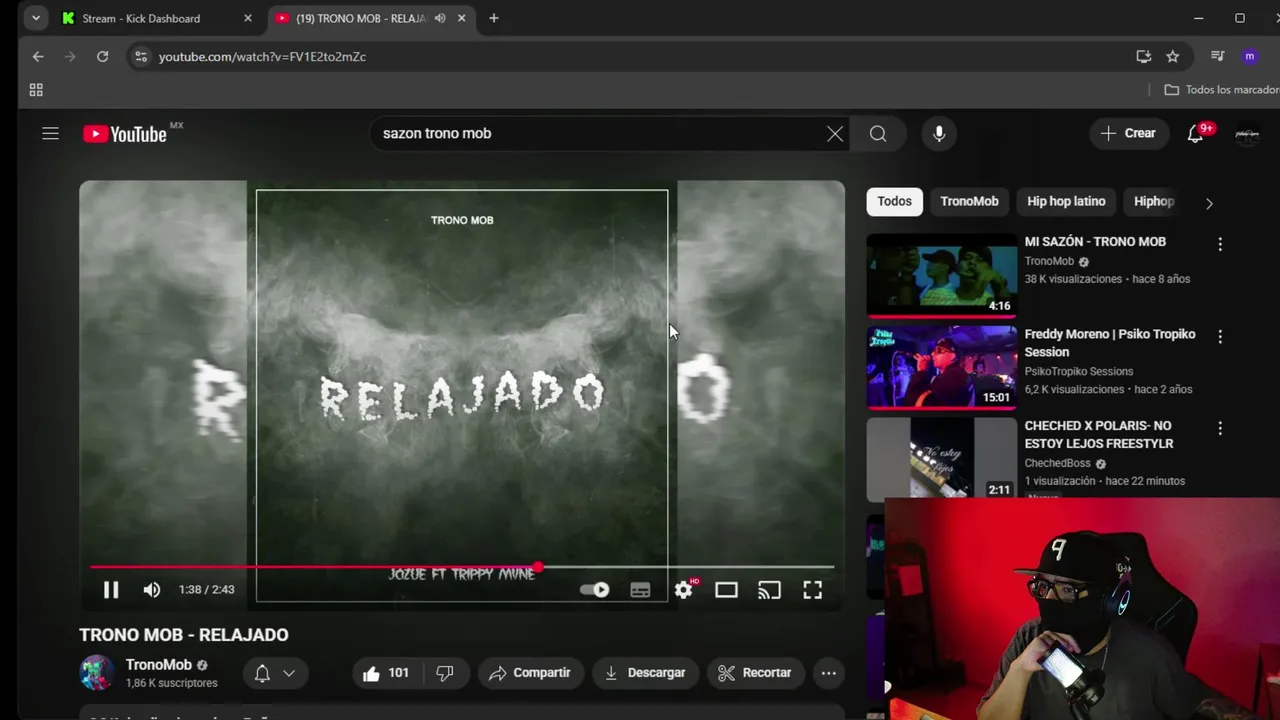Open the browser media controls icon
This screenshot has width=1280, height=720.
(x=1217, y=57)
